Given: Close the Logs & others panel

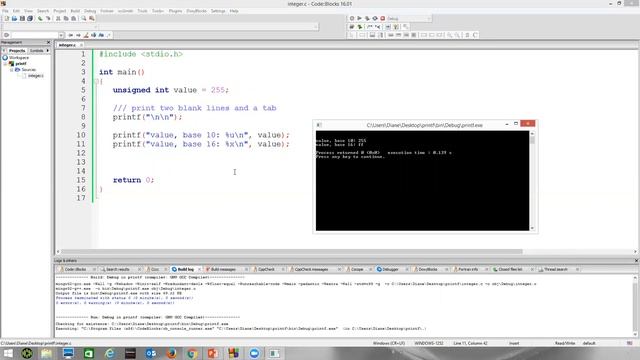Looking at the screenshot, I should [x=636, y=260].
